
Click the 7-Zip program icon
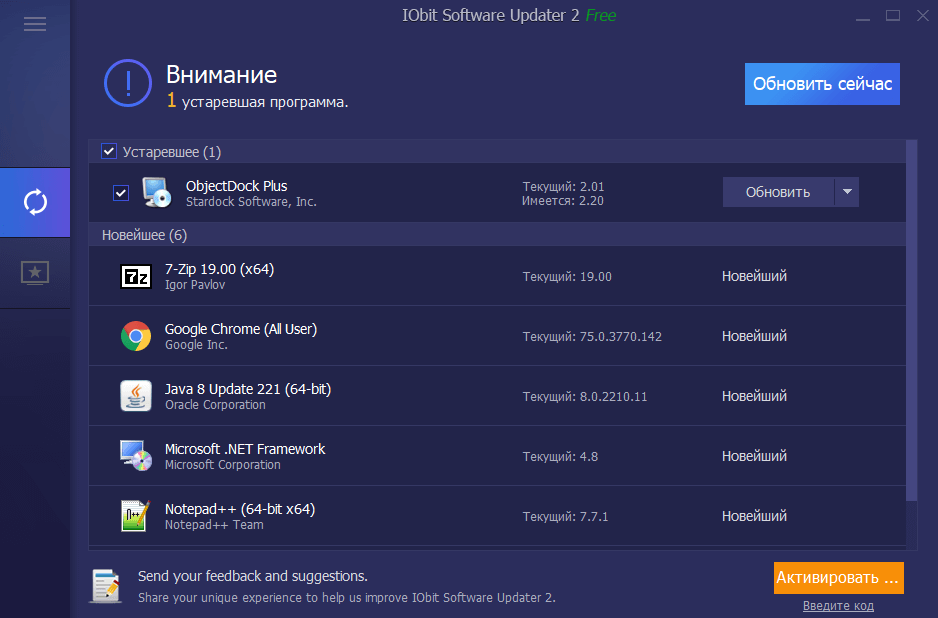coord(135,276)
